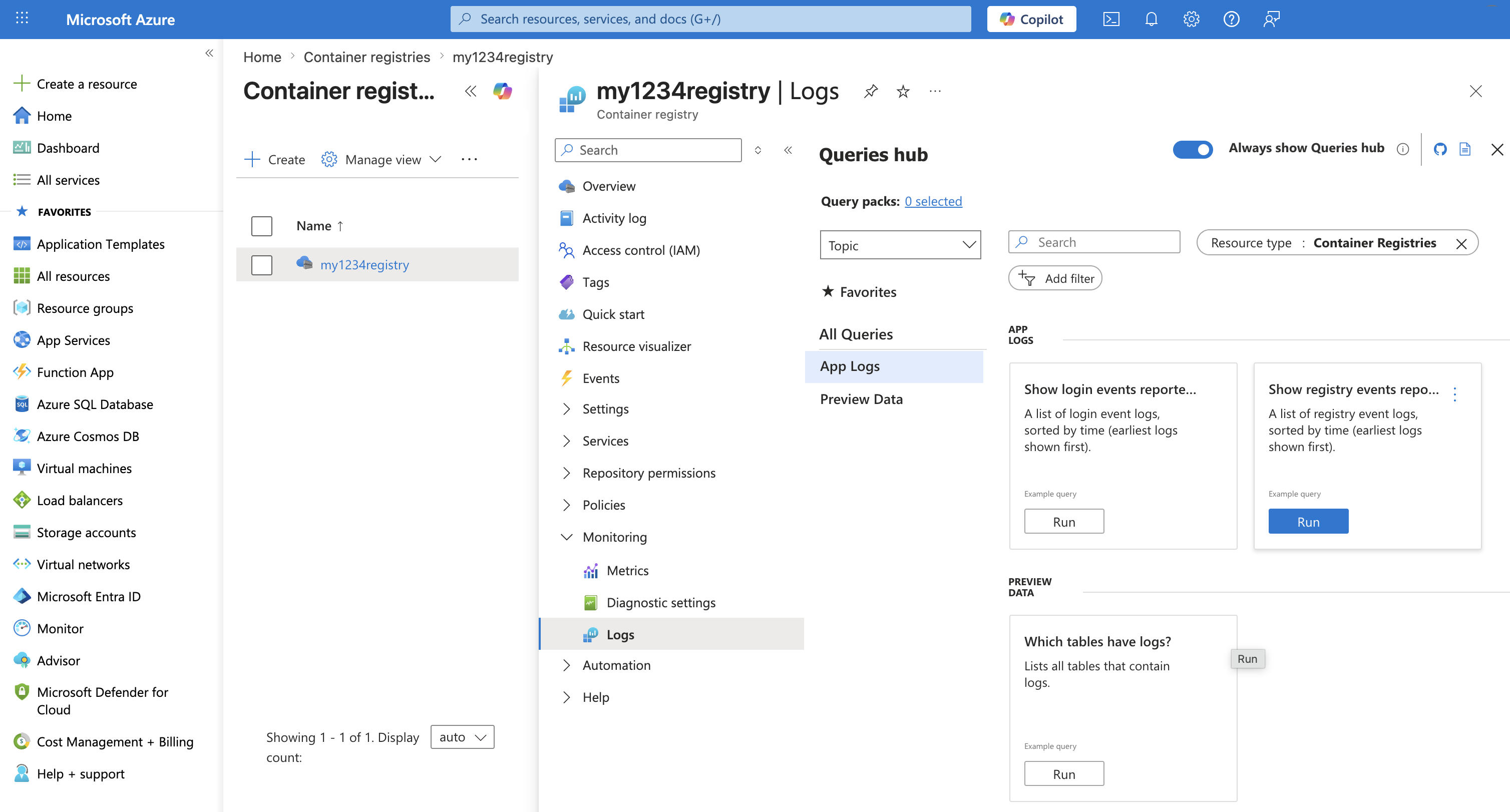1510x812 pixels.
Task: Open Diagnostic settings menu item
Action: [661, 603]
